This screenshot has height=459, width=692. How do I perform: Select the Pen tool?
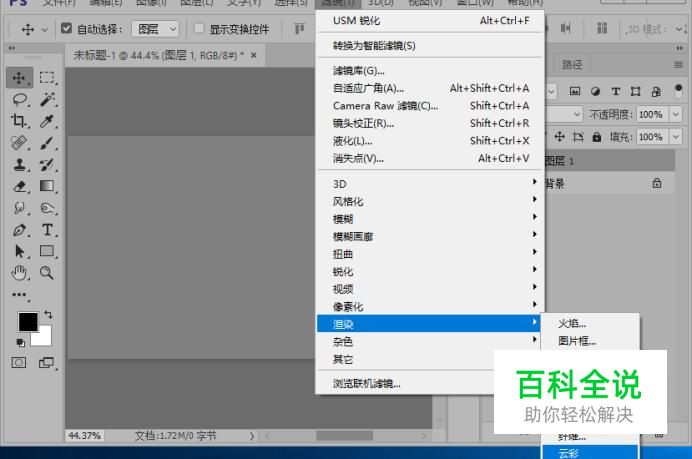[x=19, y=230]
